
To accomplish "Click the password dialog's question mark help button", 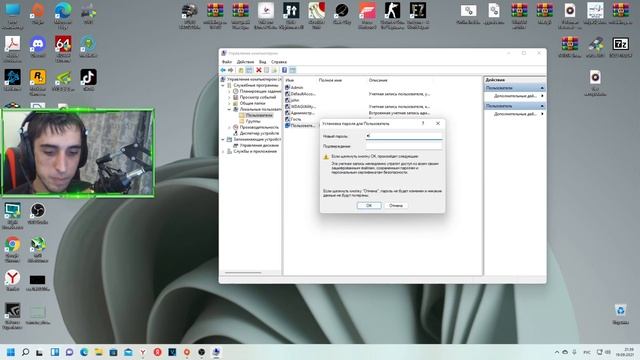I will coord(423,123).
